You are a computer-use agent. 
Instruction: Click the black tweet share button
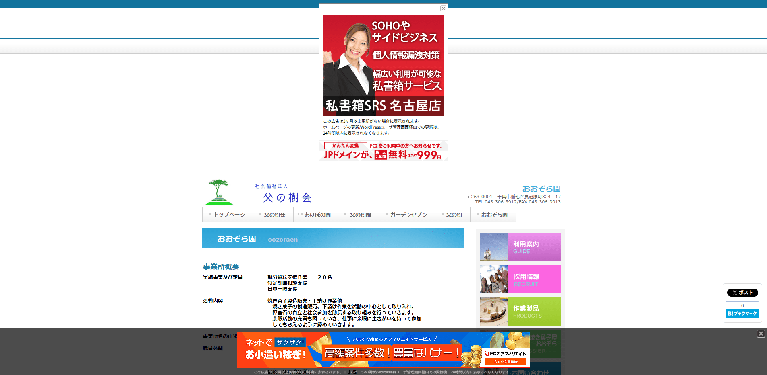coord(742,293)
